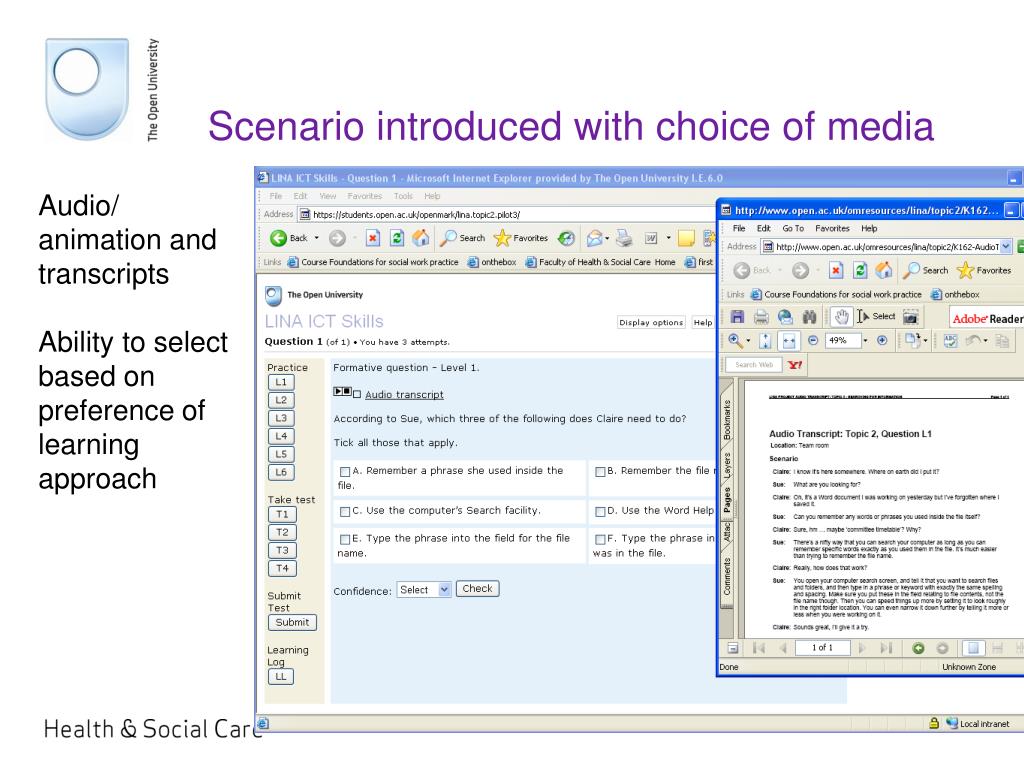Click the Snapshot camera tool in Adobe Reader
Image resolution: width=1024 pixels, height=768 pixels.
(x=911, y=317)
